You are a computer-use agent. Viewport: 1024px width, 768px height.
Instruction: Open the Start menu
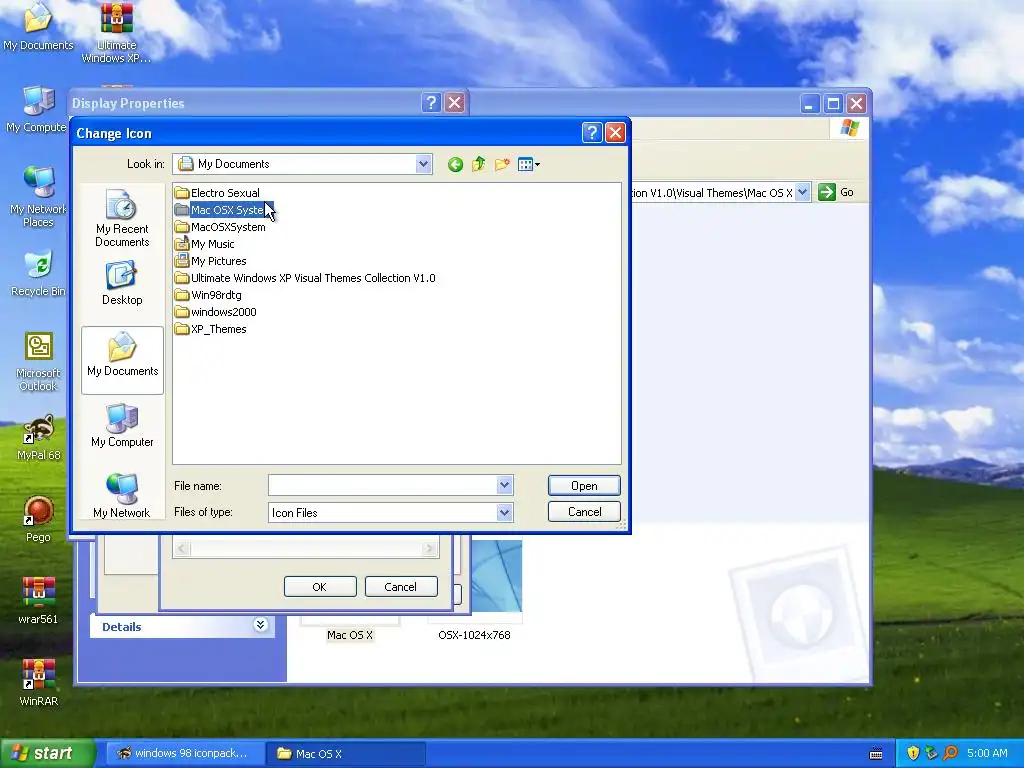(47, 753)
